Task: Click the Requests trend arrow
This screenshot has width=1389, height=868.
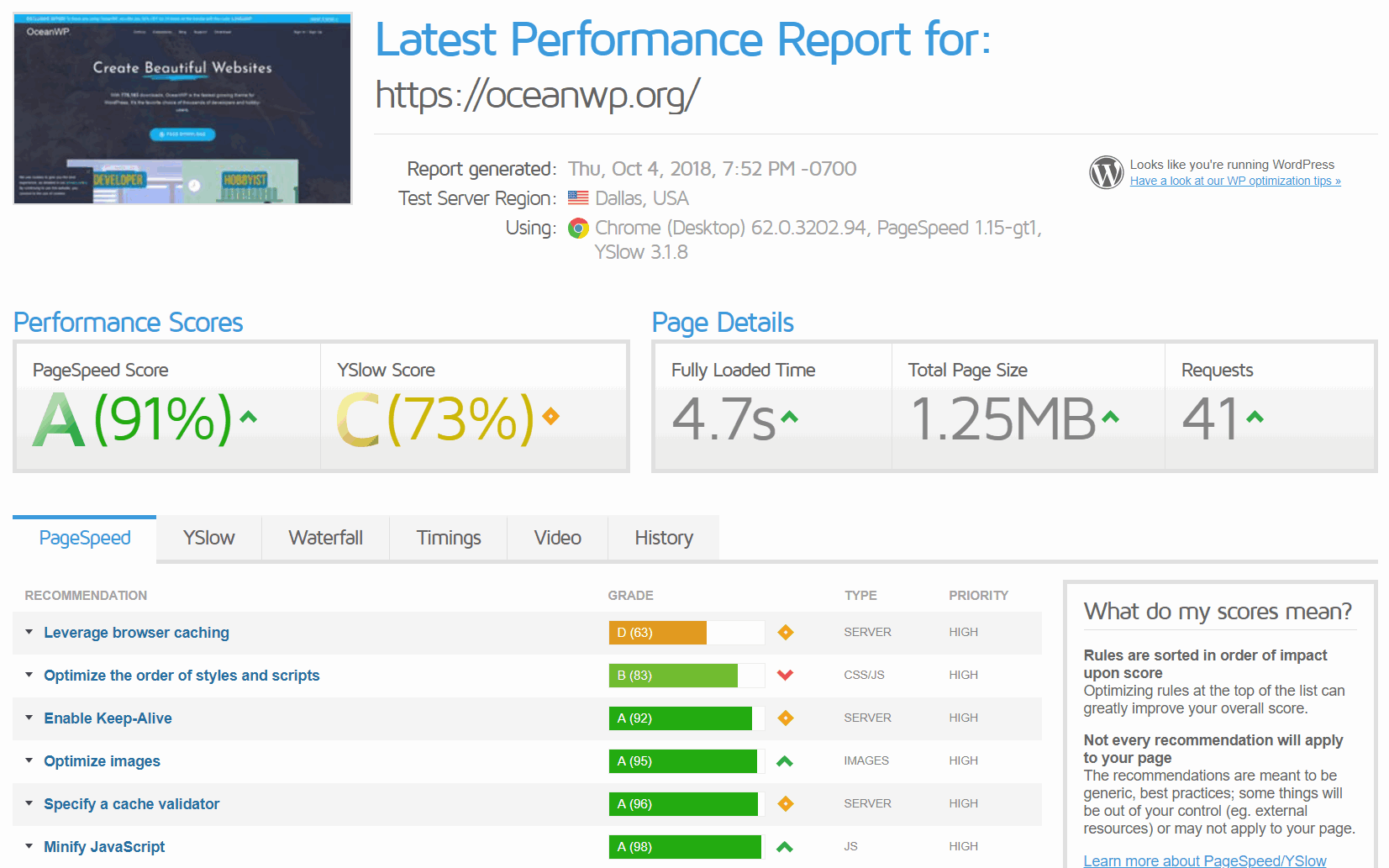Action: tap(1255, 416)
